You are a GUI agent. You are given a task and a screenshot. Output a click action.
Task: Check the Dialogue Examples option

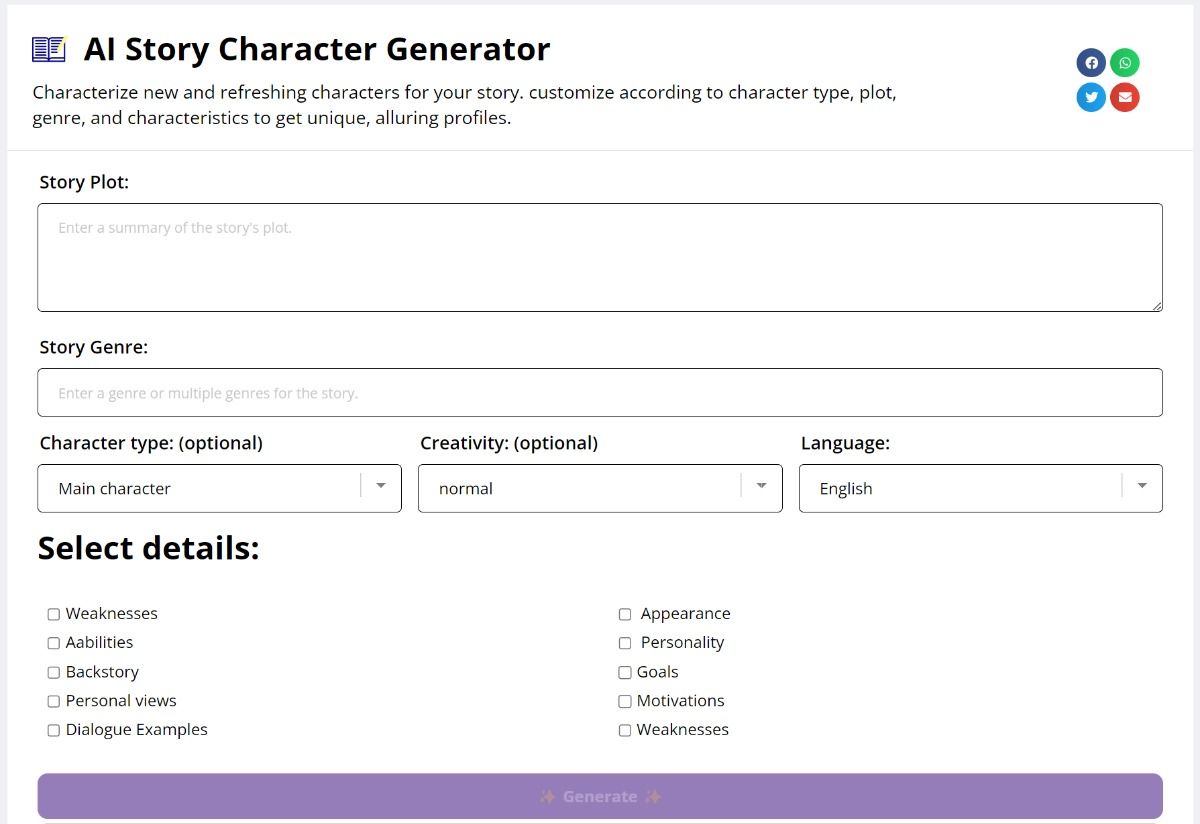[53, 730]
